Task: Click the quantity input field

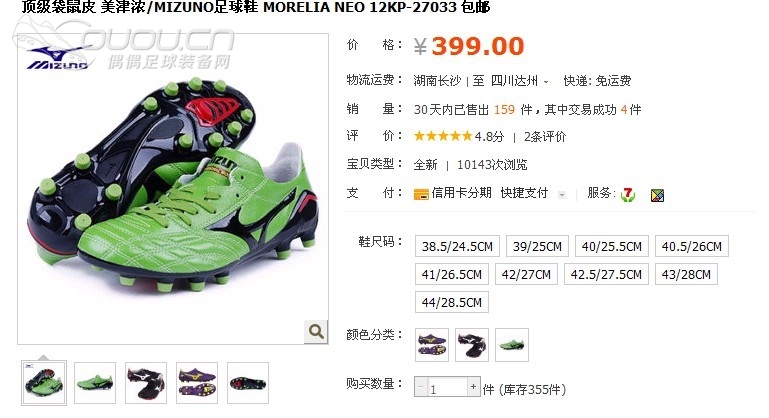Action: coord(447,387)
